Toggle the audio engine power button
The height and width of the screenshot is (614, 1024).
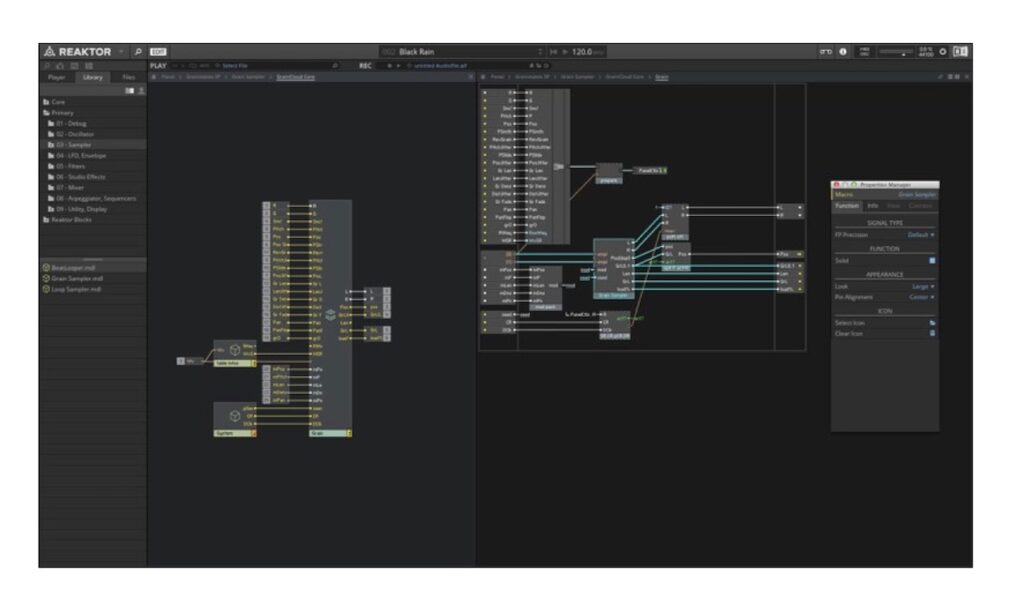pyautogui.click(x=943, y=52)
